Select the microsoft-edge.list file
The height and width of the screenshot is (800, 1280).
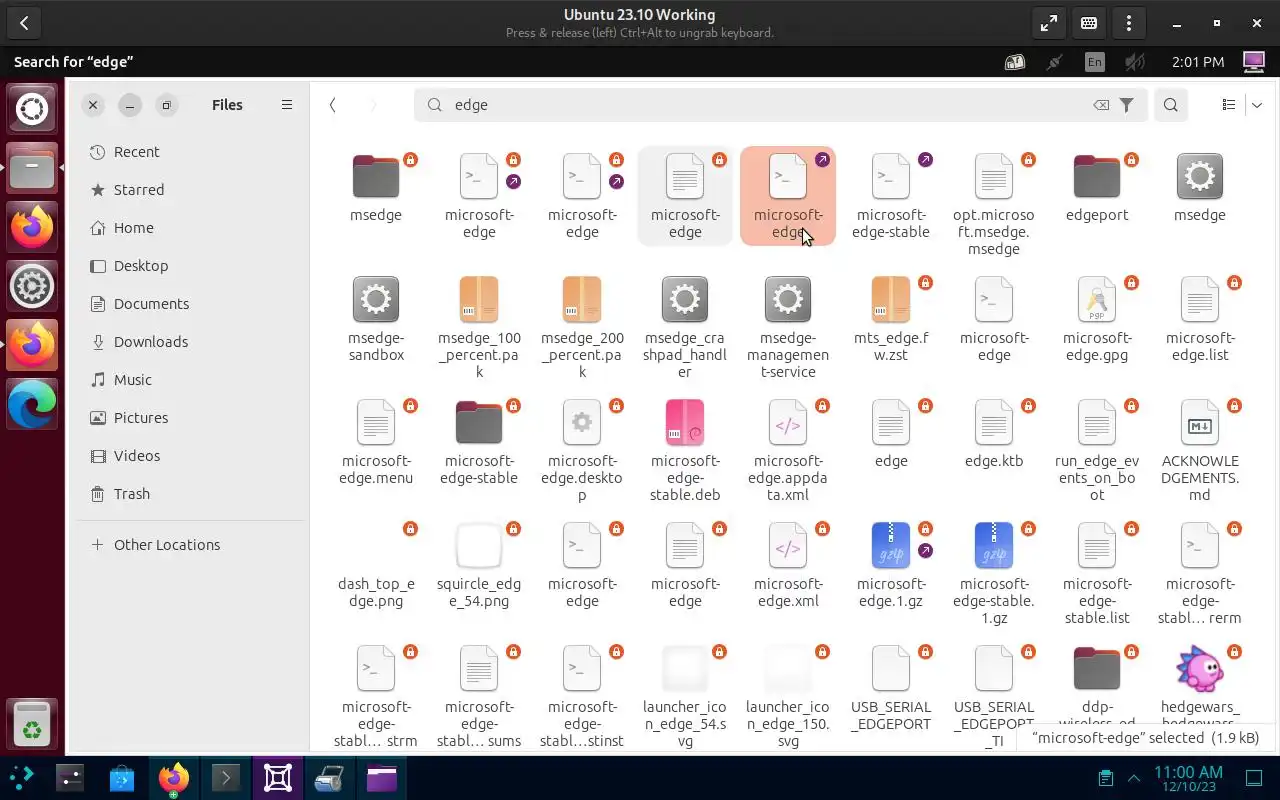pos(1200,300)
